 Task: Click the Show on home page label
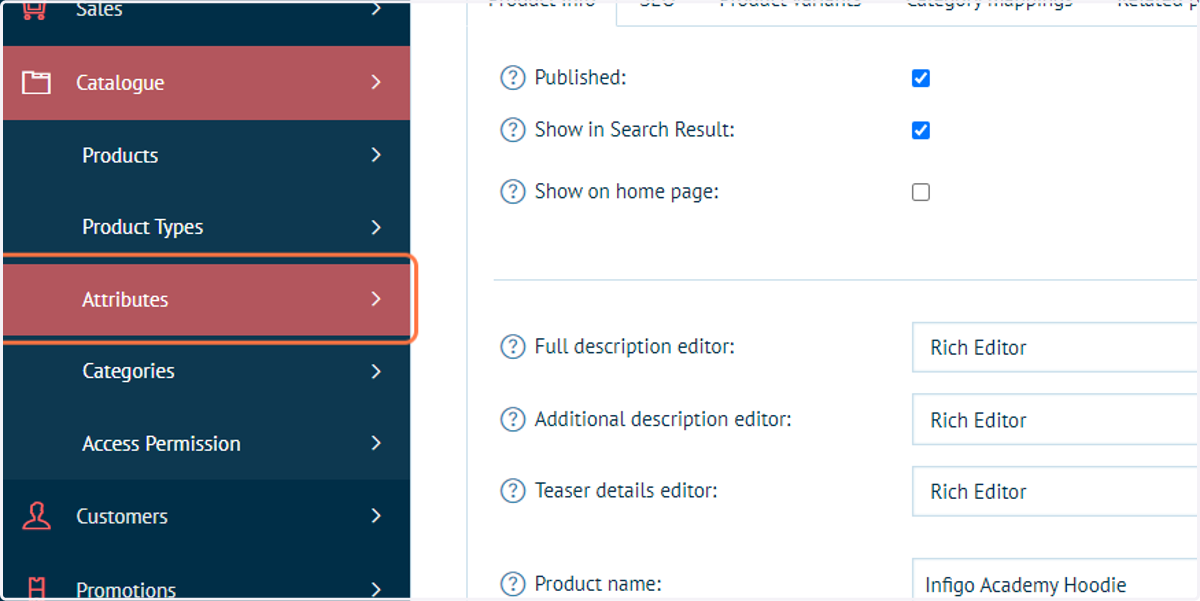tap(626, 192)
